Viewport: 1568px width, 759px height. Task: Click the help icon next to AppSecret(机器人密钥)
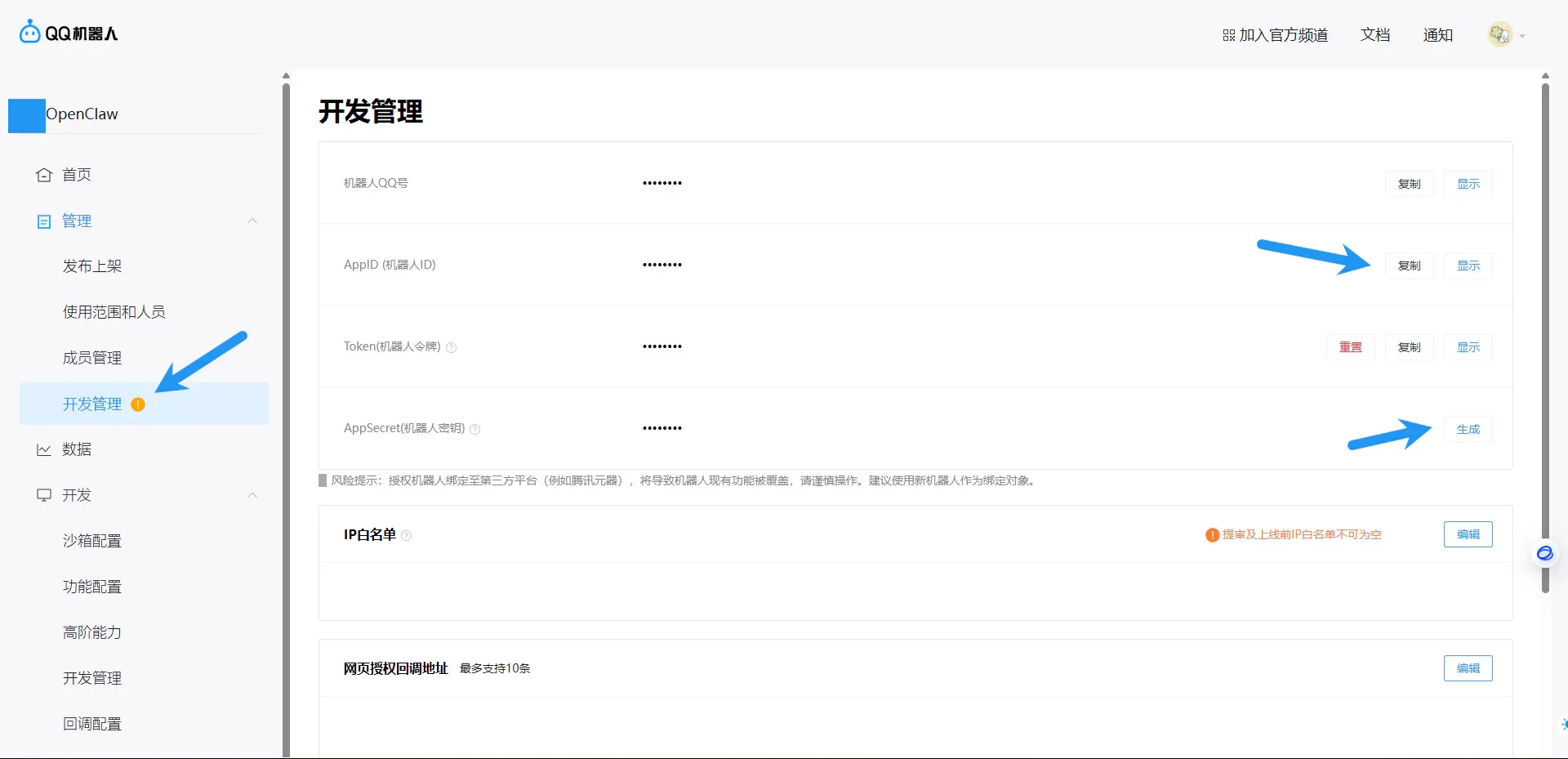(x=475, y=429)
